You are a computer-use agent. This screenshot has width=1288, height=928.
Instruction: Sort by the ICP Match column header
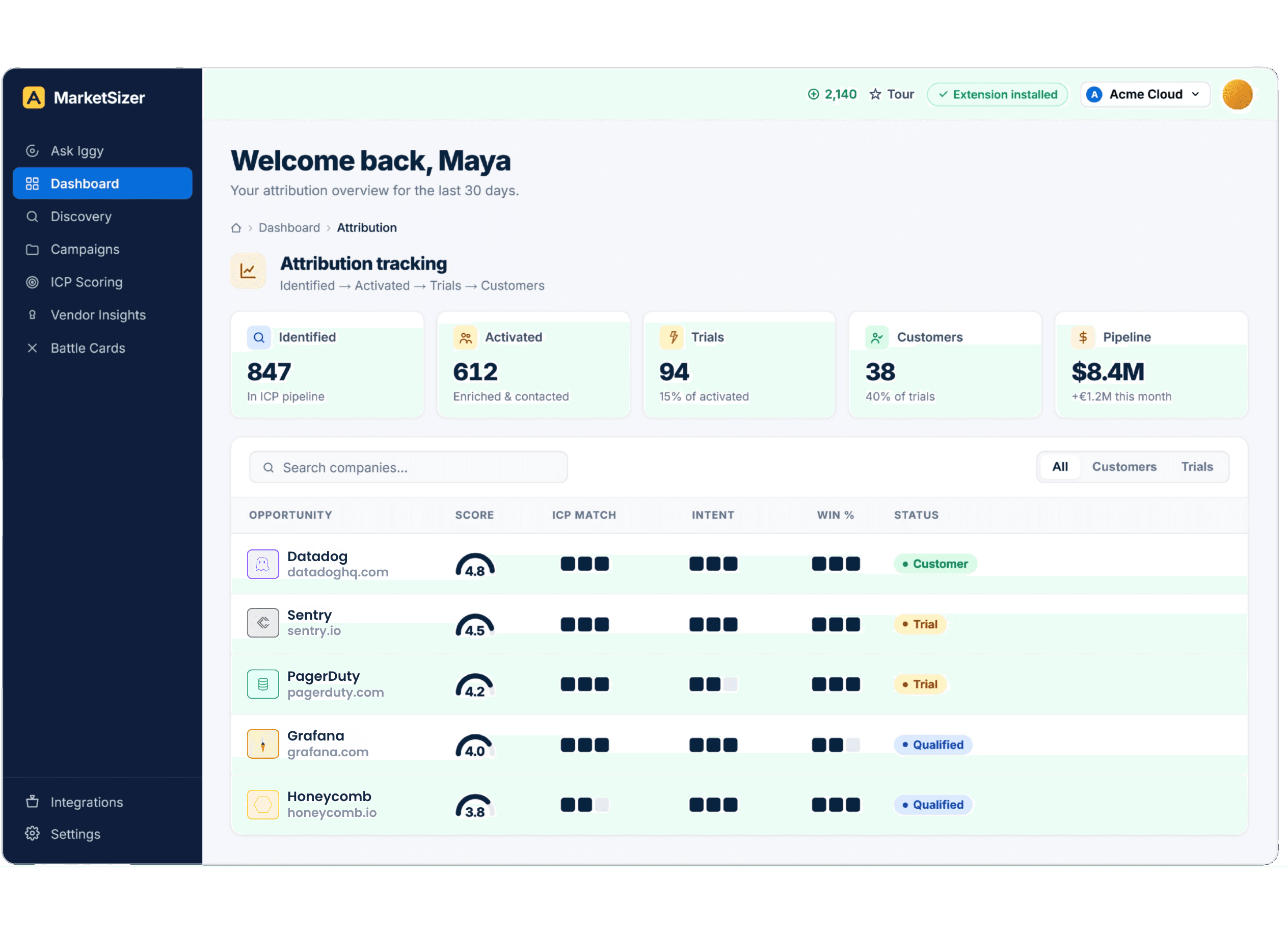point(584,515)
